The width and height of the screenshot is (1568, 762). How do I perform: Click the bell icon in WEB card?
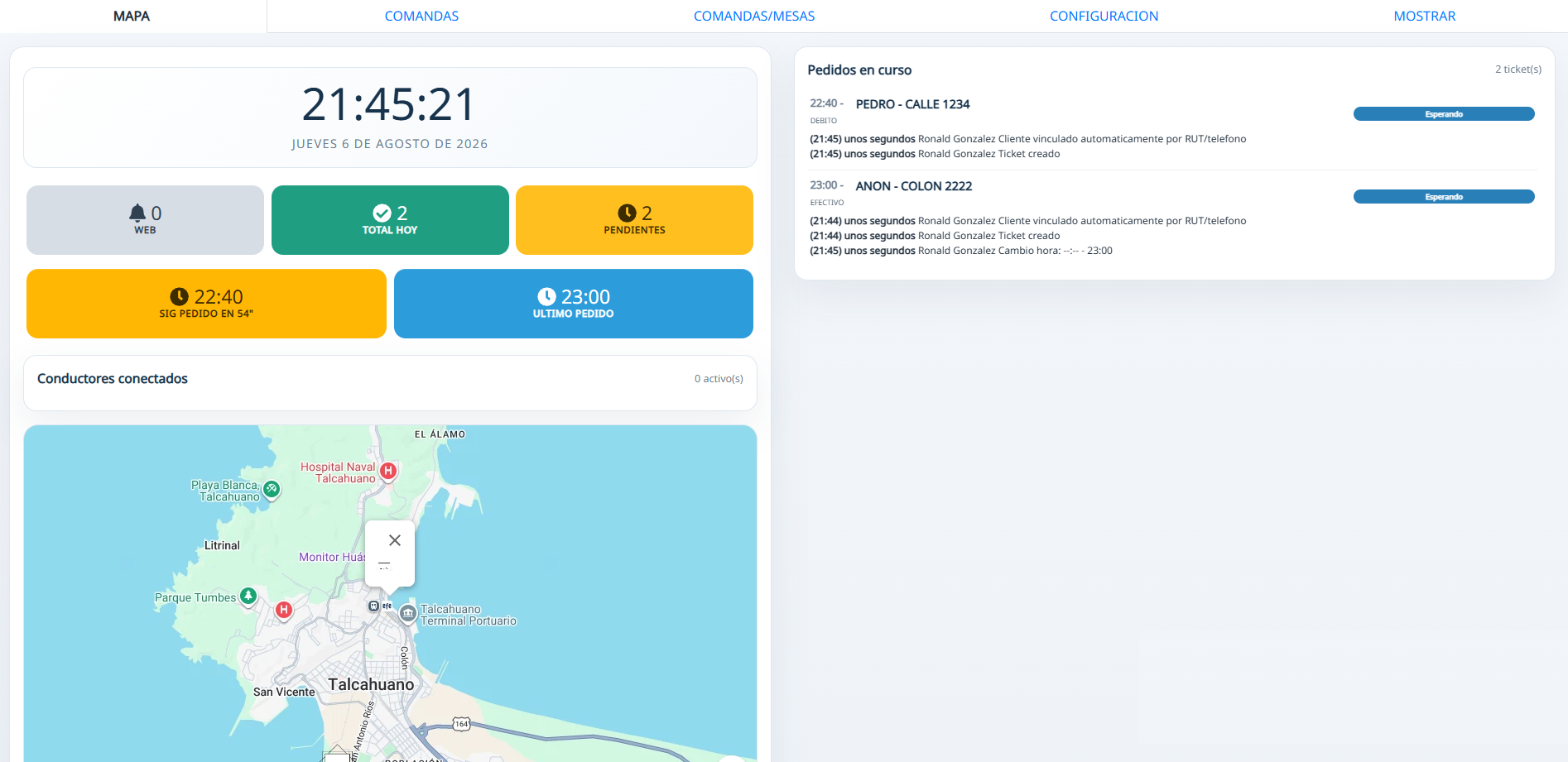point(137,213)
